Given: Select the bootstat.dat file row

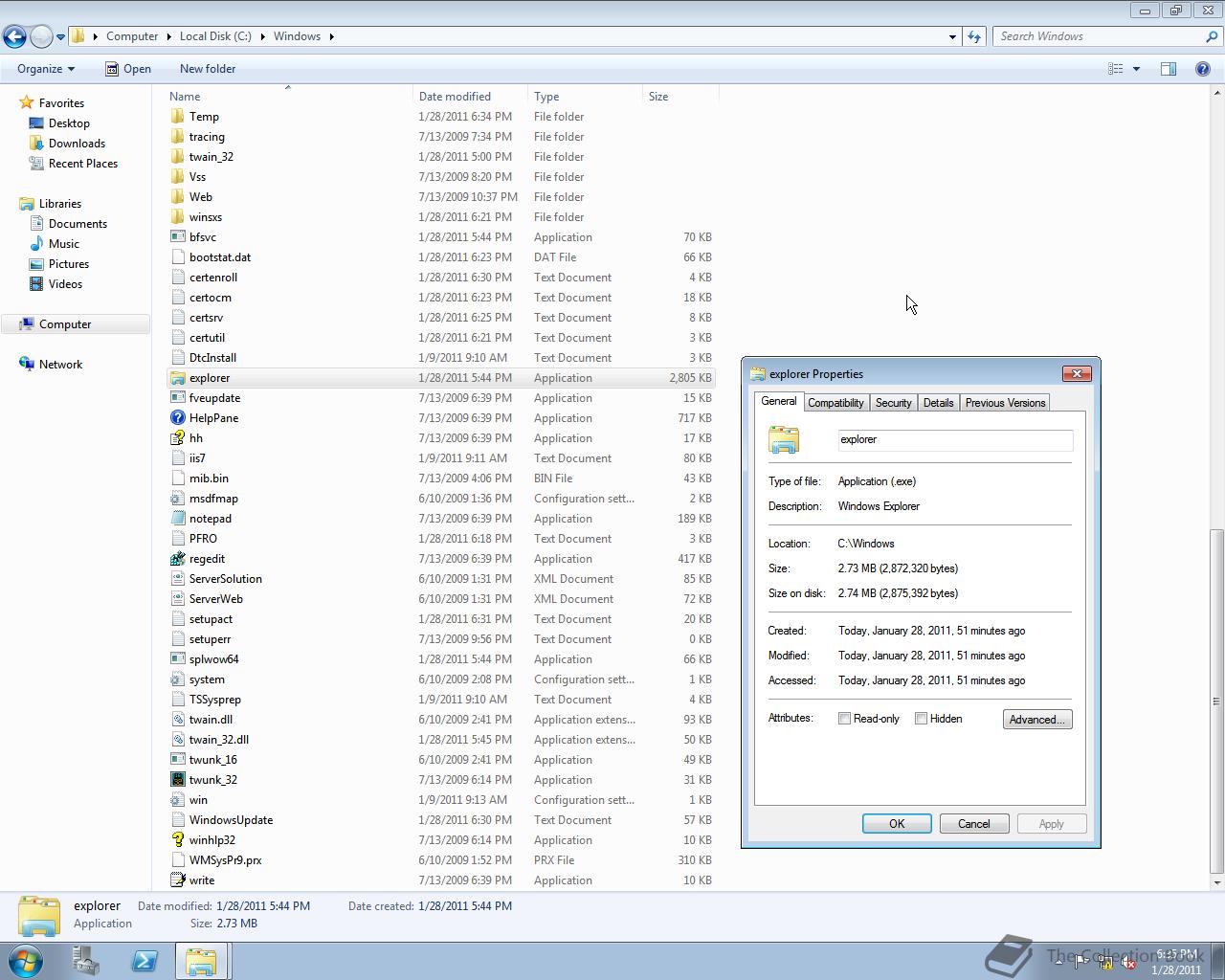Looking at the screenshot, I should (441, 257).
